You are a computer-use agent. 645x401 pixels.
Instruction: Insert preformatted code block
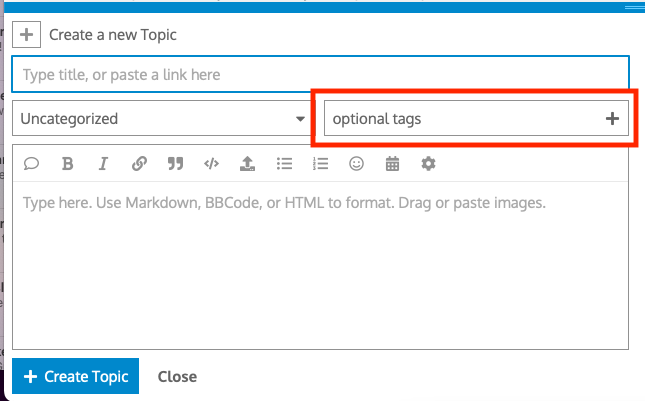211,164
